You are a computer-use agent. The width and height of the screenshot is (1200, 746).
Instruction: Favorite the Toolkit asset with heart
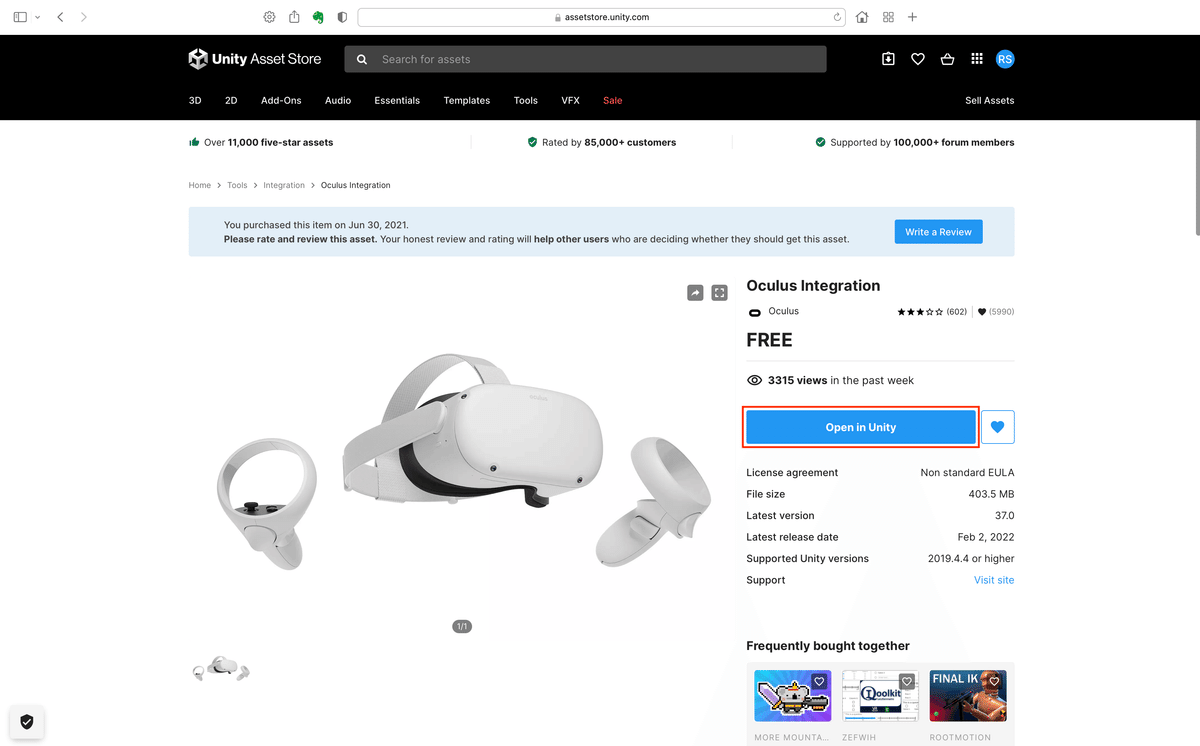907,682
